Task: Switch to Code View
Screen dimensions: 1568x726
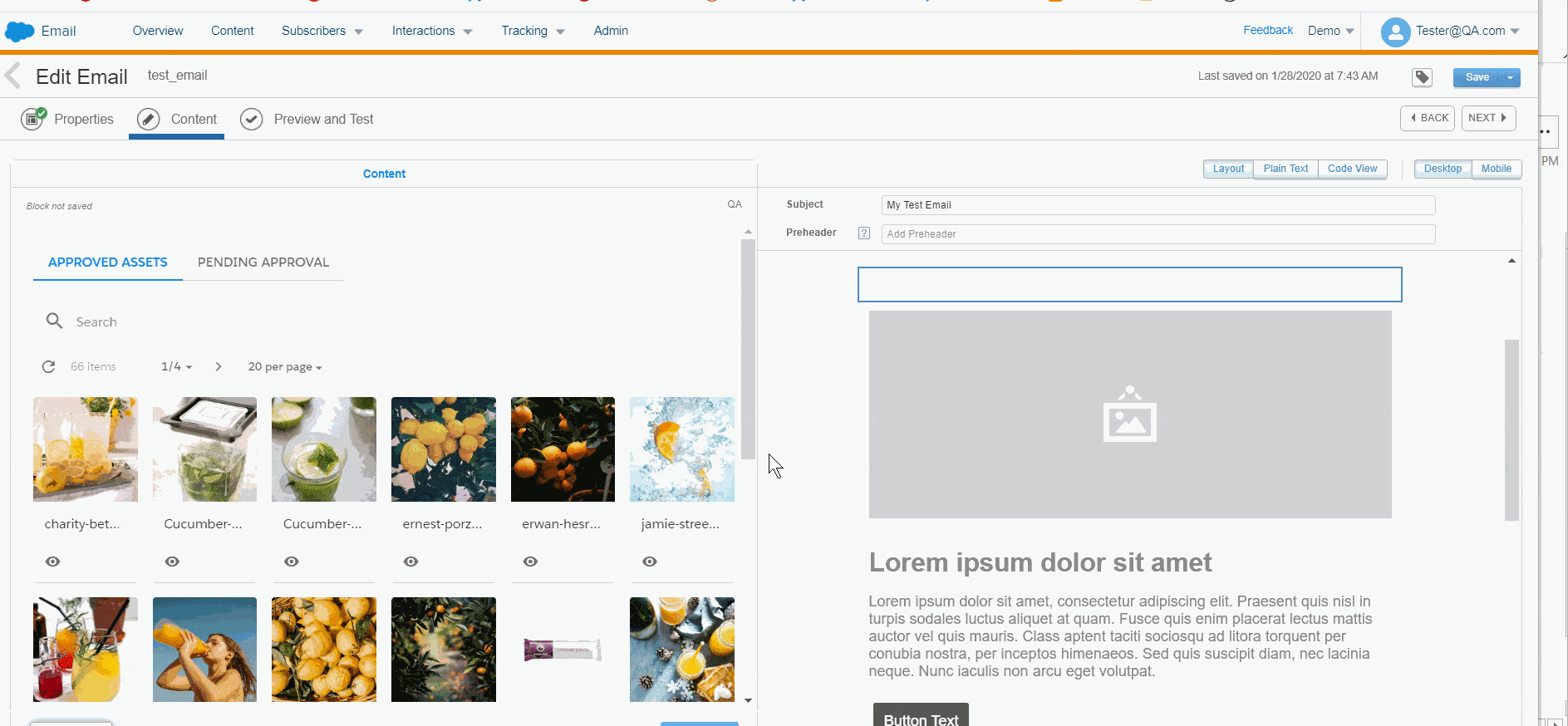Action: [x=1352, y=169]
